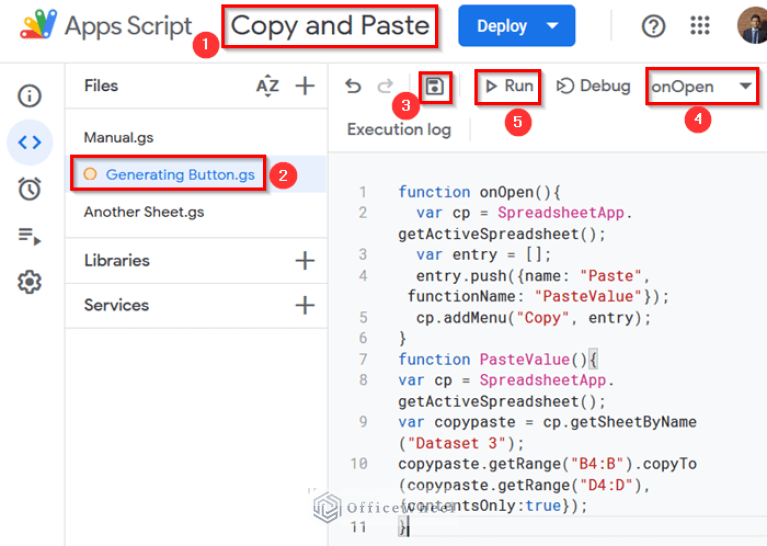This screenshot has height=546, width=767.
Task: Open the Manual.gs file
Action: (x=119, y=137)
